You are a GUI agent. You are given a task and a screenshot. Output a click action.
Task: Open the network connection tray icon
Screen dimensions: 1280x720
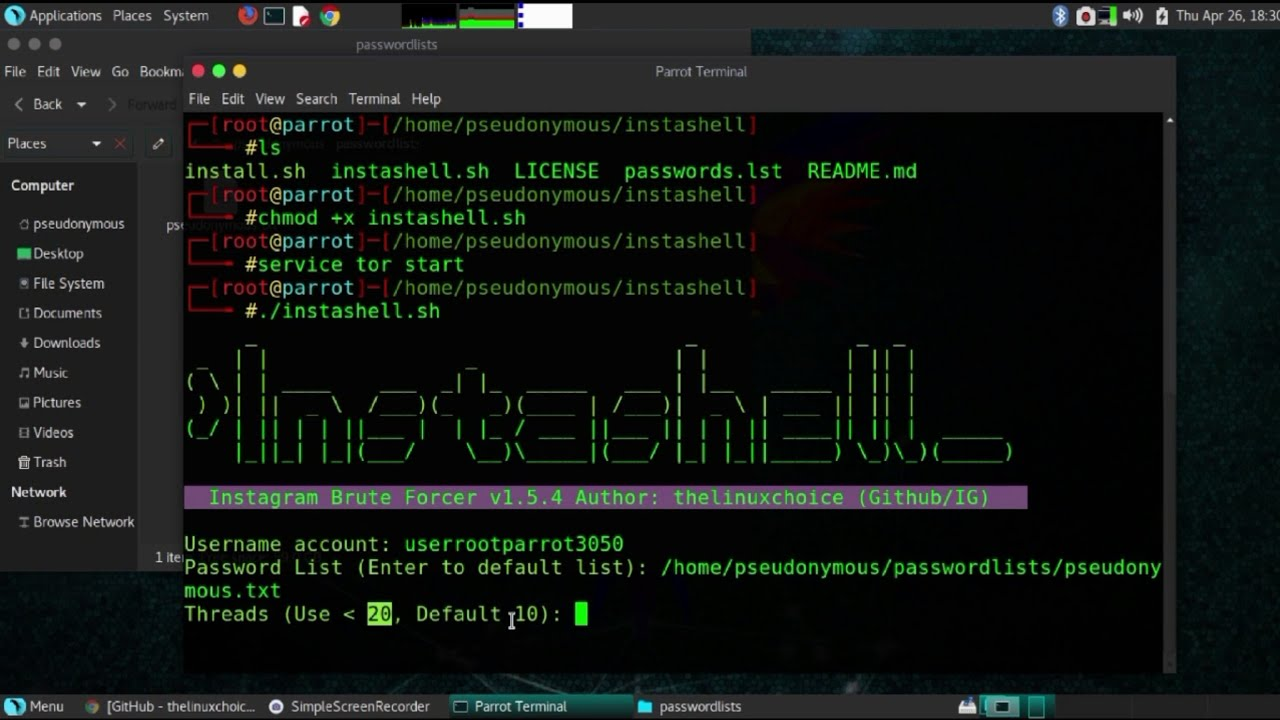click(1108, 16)
